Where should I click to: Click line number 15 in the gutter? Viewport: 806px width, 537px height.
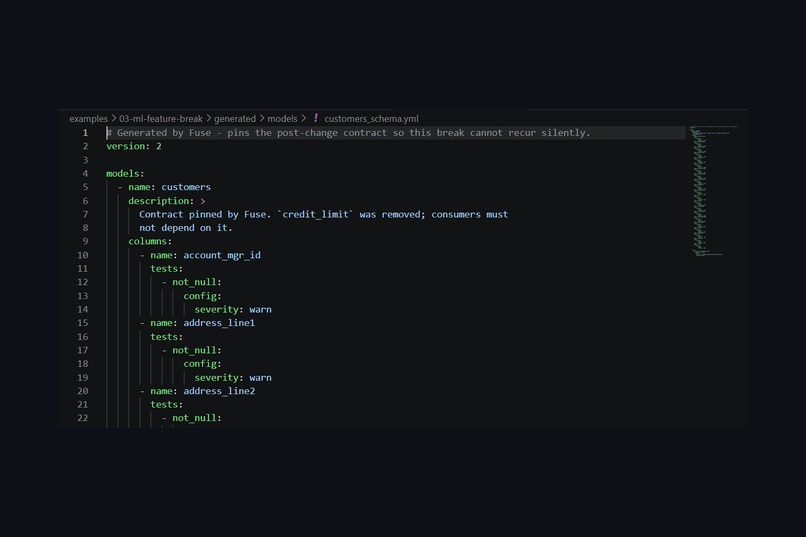tap(83, 323)
